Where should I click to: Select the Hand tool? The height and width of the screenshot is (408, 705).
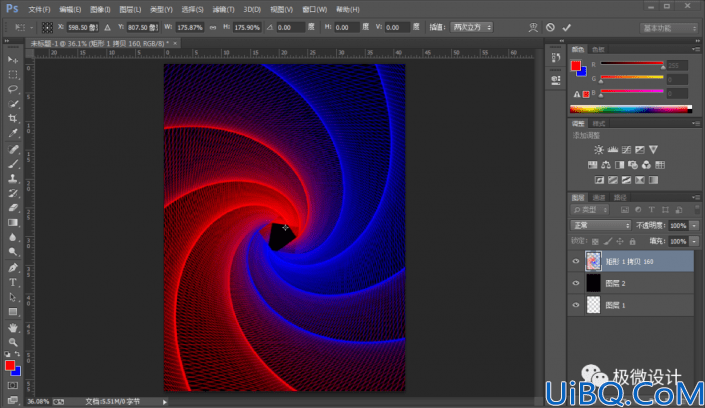(13, 328)
